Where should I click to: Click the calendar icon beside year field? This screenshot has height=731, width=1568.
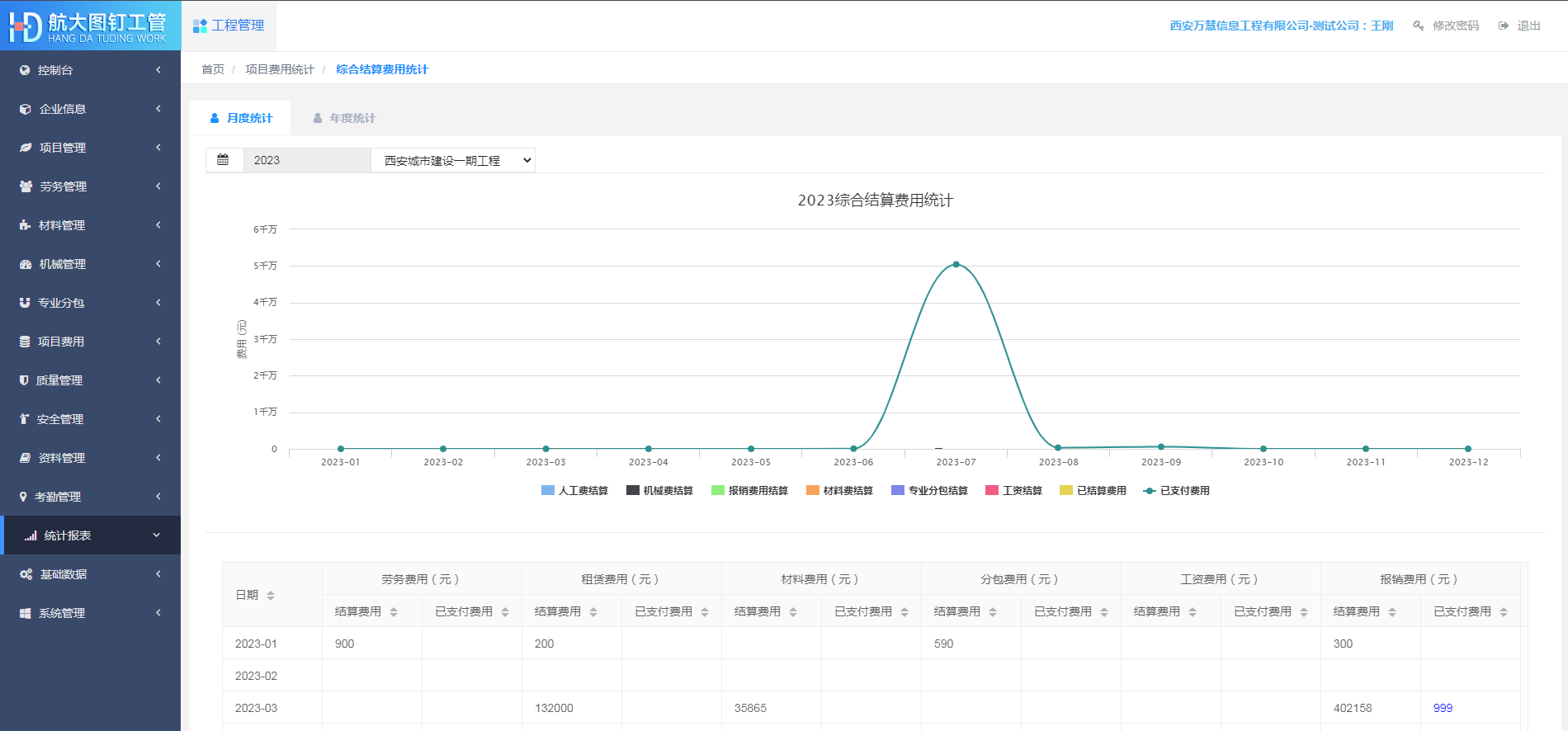click(223, 160)
